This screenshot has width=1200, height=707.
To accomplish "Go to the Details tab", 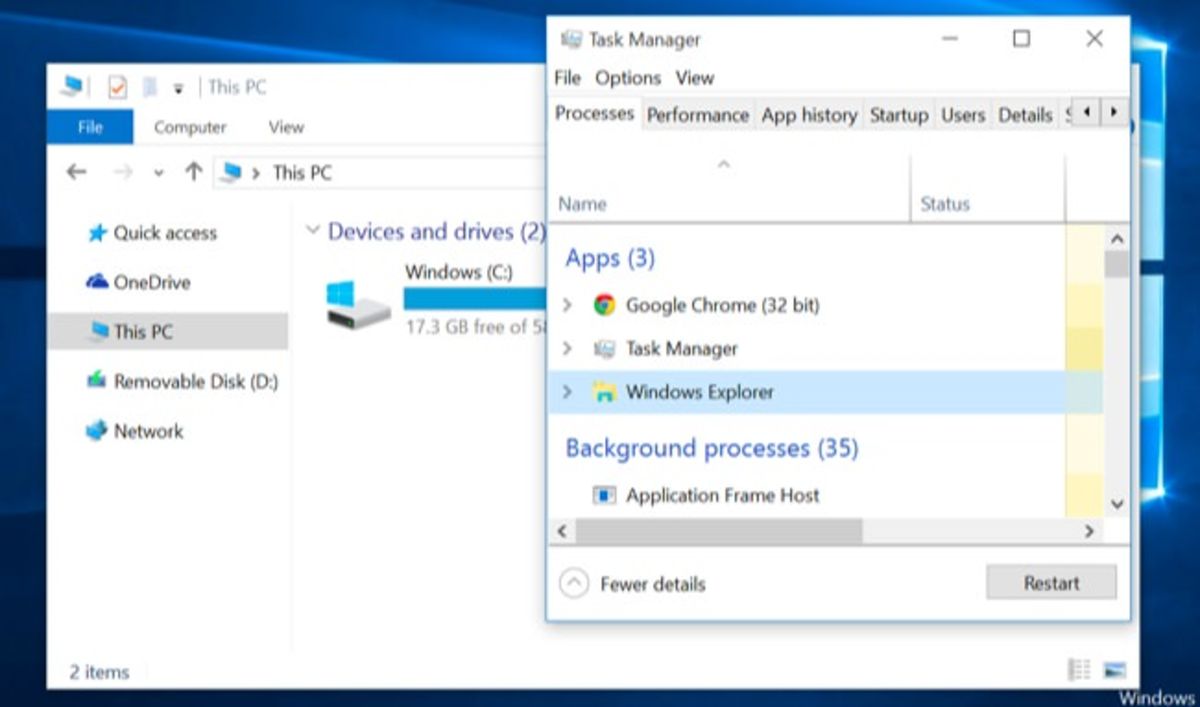I will tap(1025, 115).
